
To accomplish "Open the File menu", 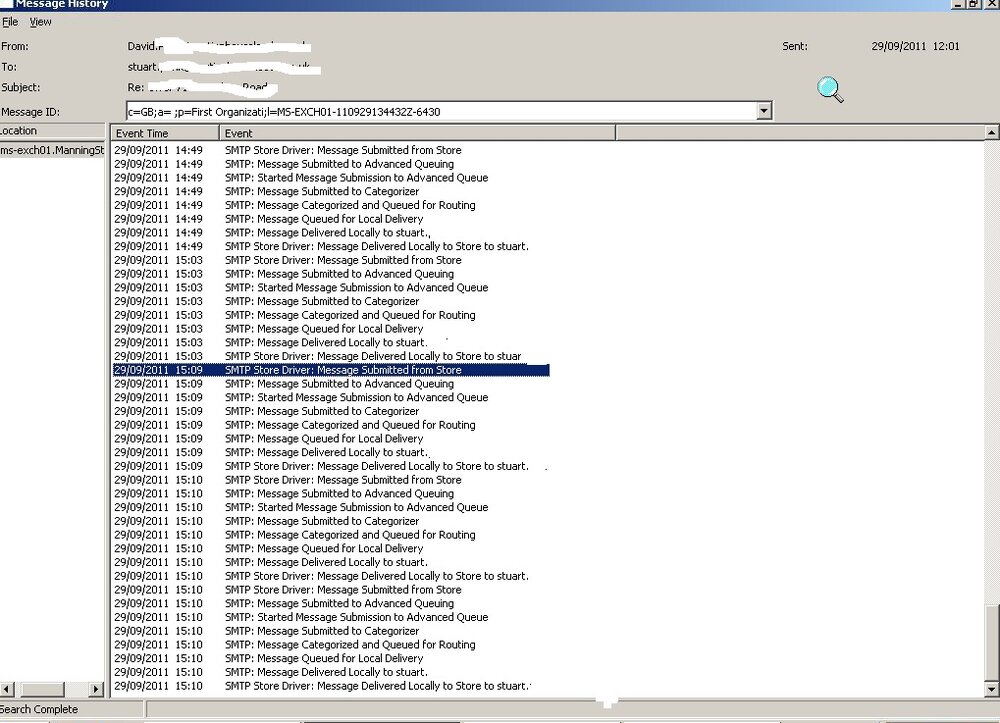I will pyautogui.click(x=10, y=22).
